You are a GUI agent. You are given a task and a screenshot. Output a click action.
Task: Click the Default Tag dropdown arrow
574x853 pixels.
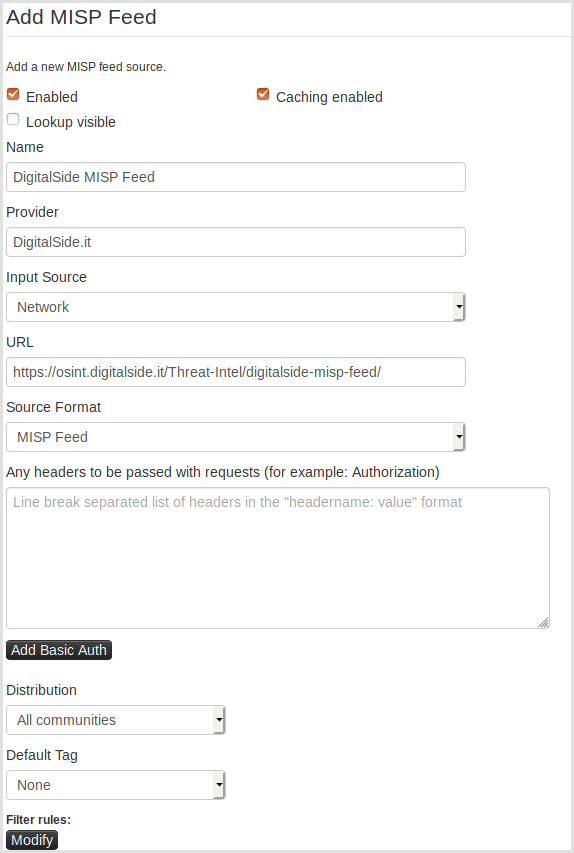coord(219,785)
